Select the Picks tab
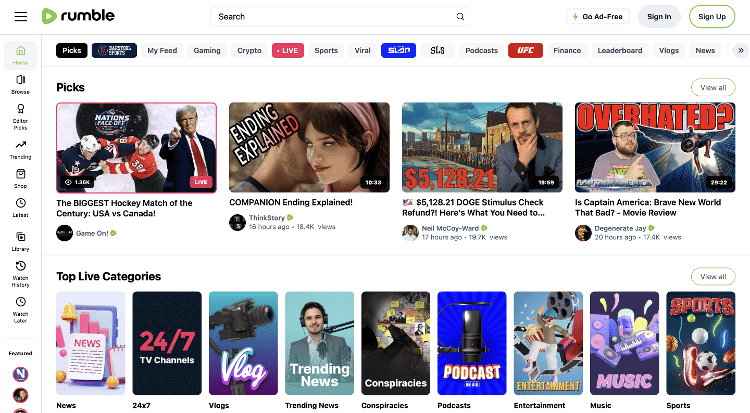 coord(72,50)
